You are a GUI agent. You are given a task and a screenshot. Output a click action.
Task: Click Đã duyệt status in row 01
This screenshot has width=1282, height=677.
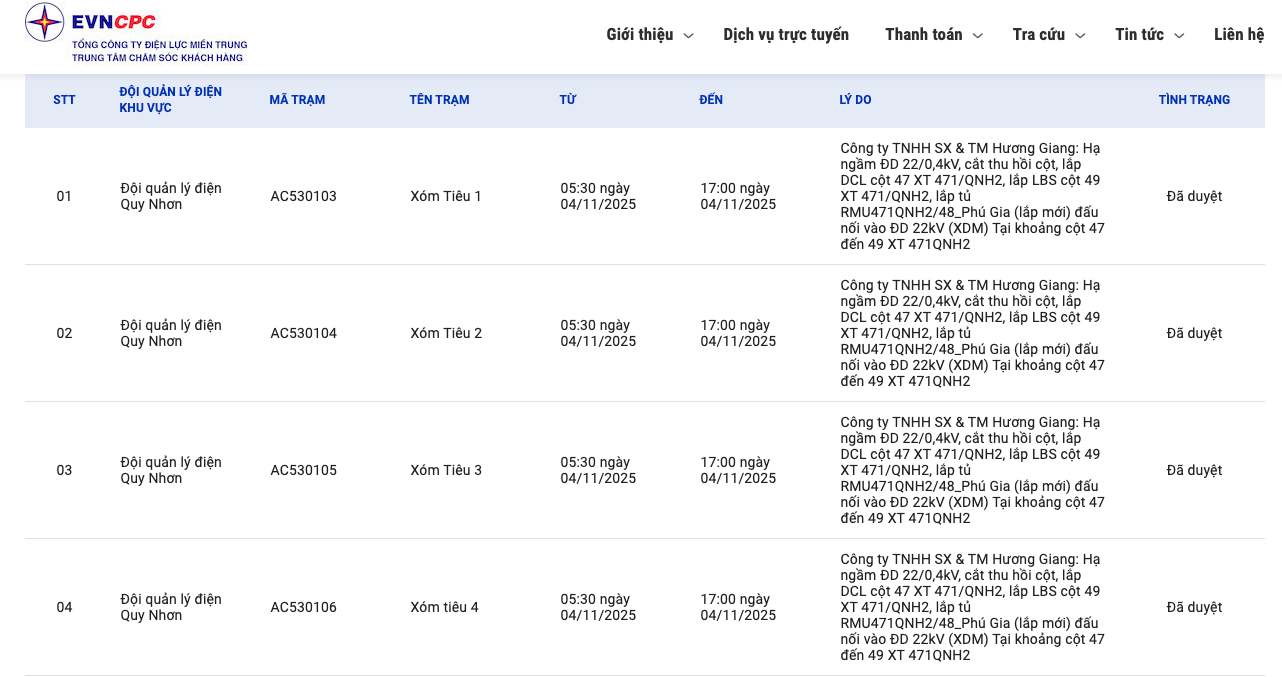(1194, 197)
